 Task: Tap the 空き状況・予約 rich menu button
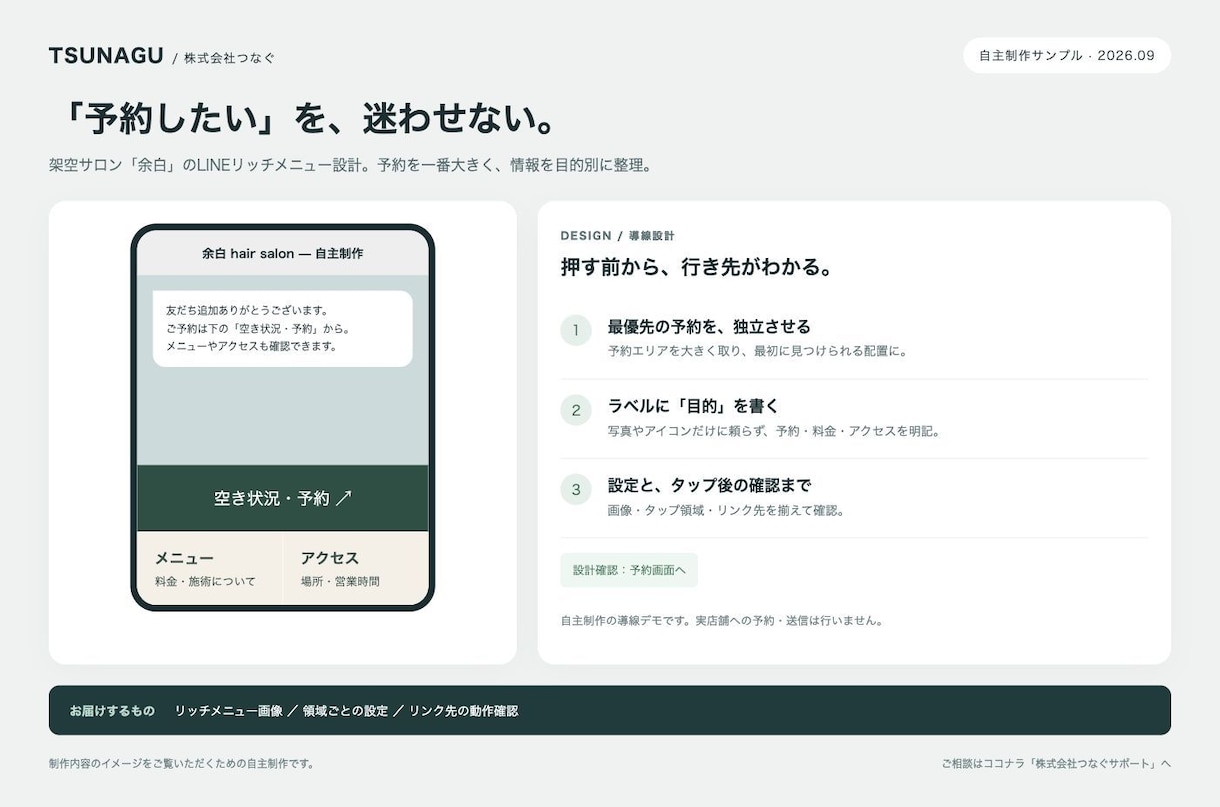(x=282, y=498)
